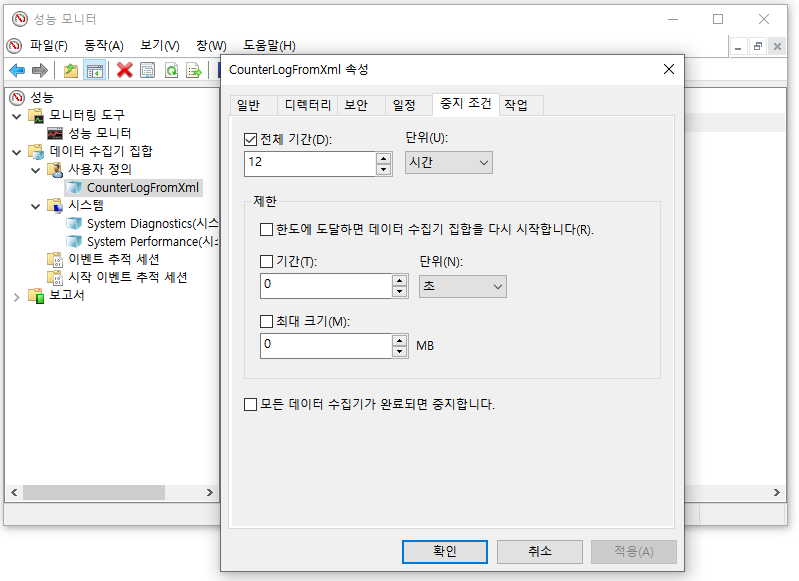This screenshot has width=799, height=581.
Task: Click the CounterLogFromXml collector set icon
Action: pyautogui.click(x=74, y=188)
